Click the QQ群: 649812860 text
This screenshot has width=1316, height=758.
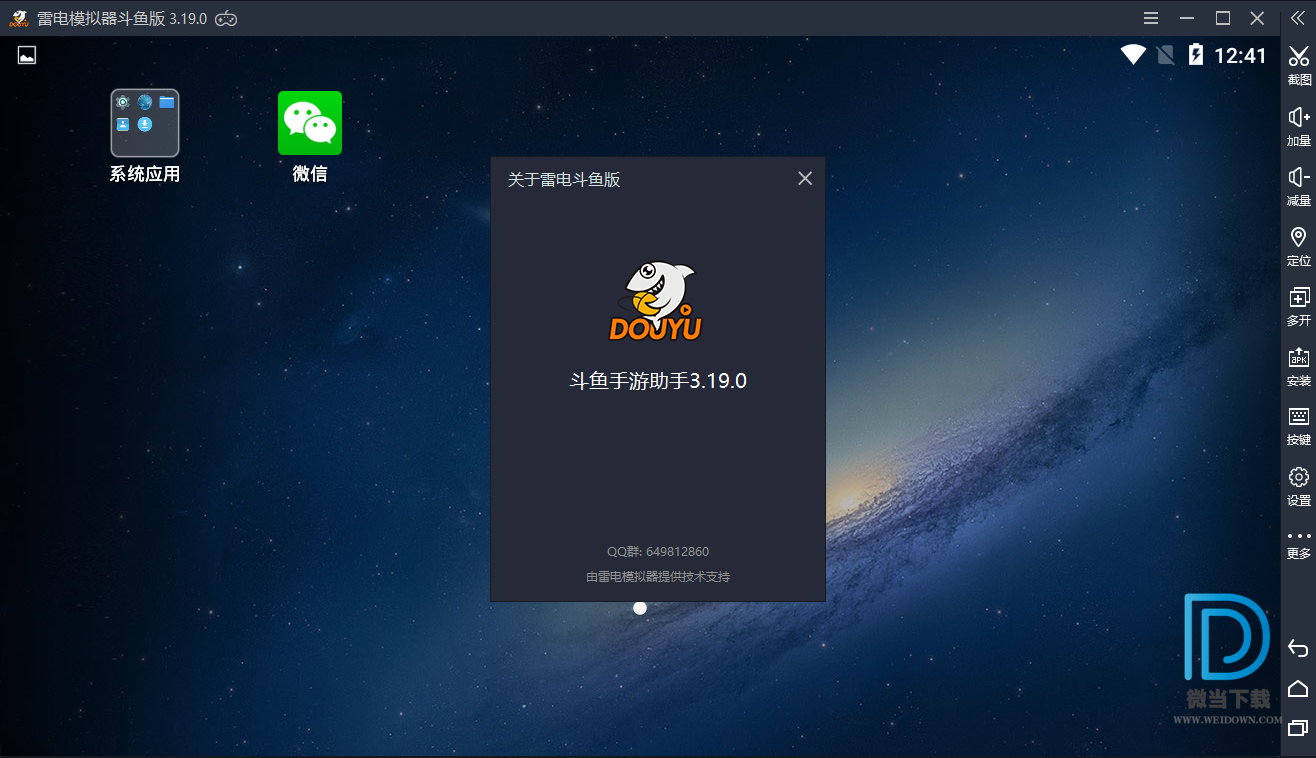coord(658,551)
